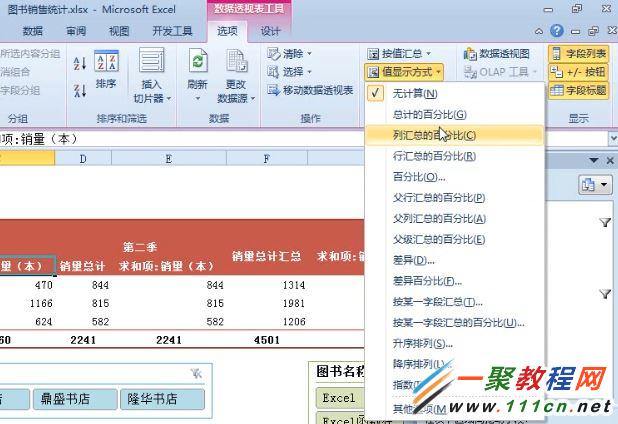This screenshot has height=424, width=618.
Task: Open the Excel Help question mark icon
Action: tap(557, 30)
